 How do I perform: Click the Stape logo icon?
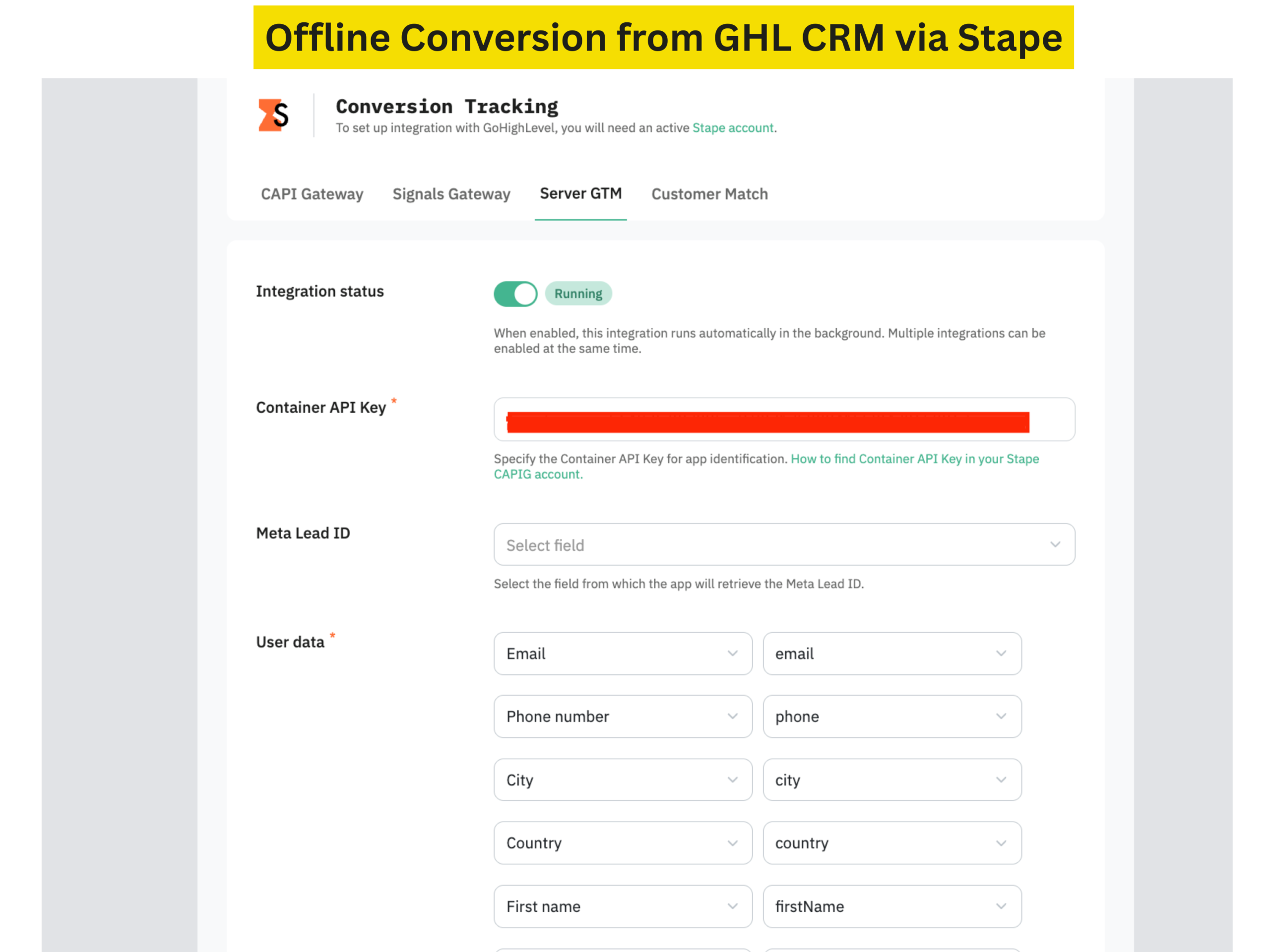[x=273, y=116]
